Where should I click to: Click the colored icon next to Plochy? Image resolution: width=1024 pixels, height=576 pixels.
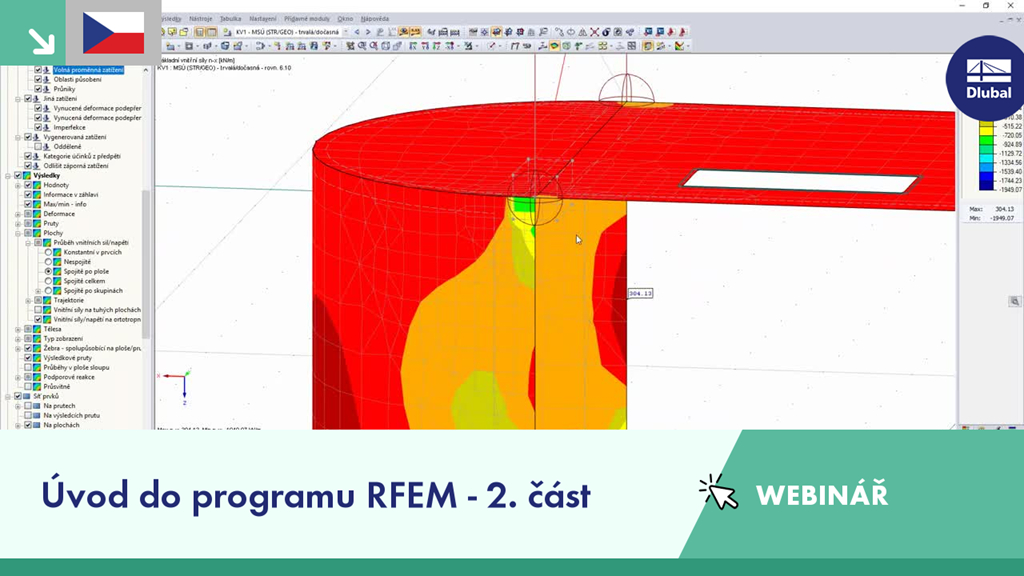click(x=37, y=233)
